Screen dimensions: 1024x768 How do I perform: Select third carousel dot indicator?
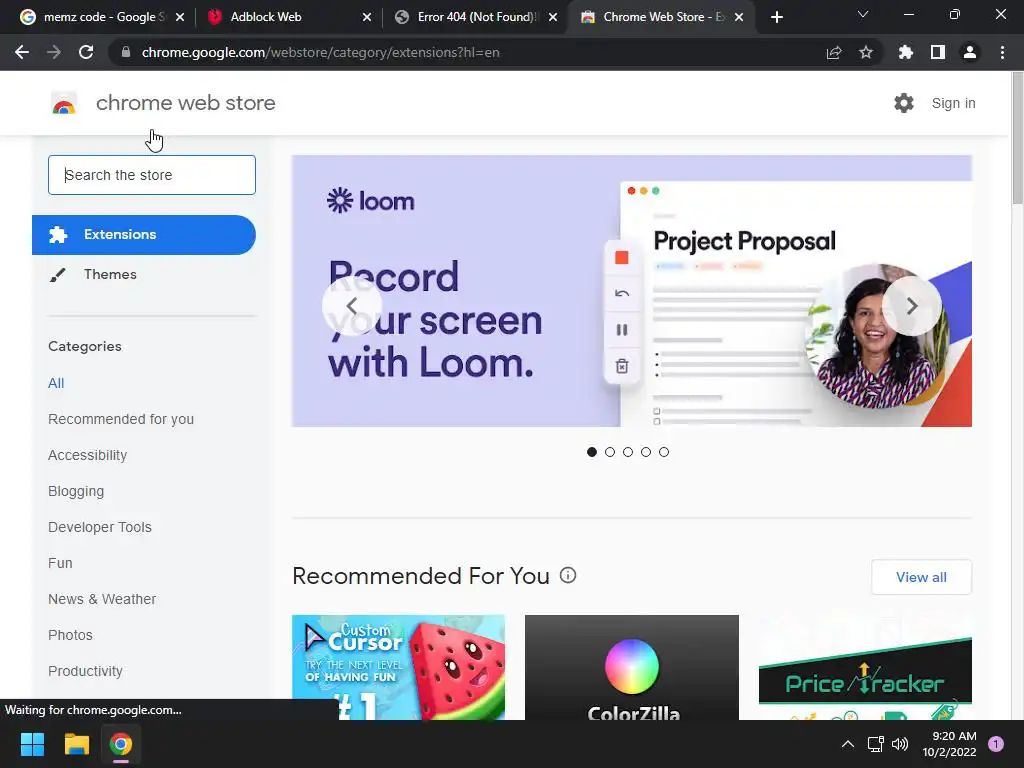click(x=628, y=452)
